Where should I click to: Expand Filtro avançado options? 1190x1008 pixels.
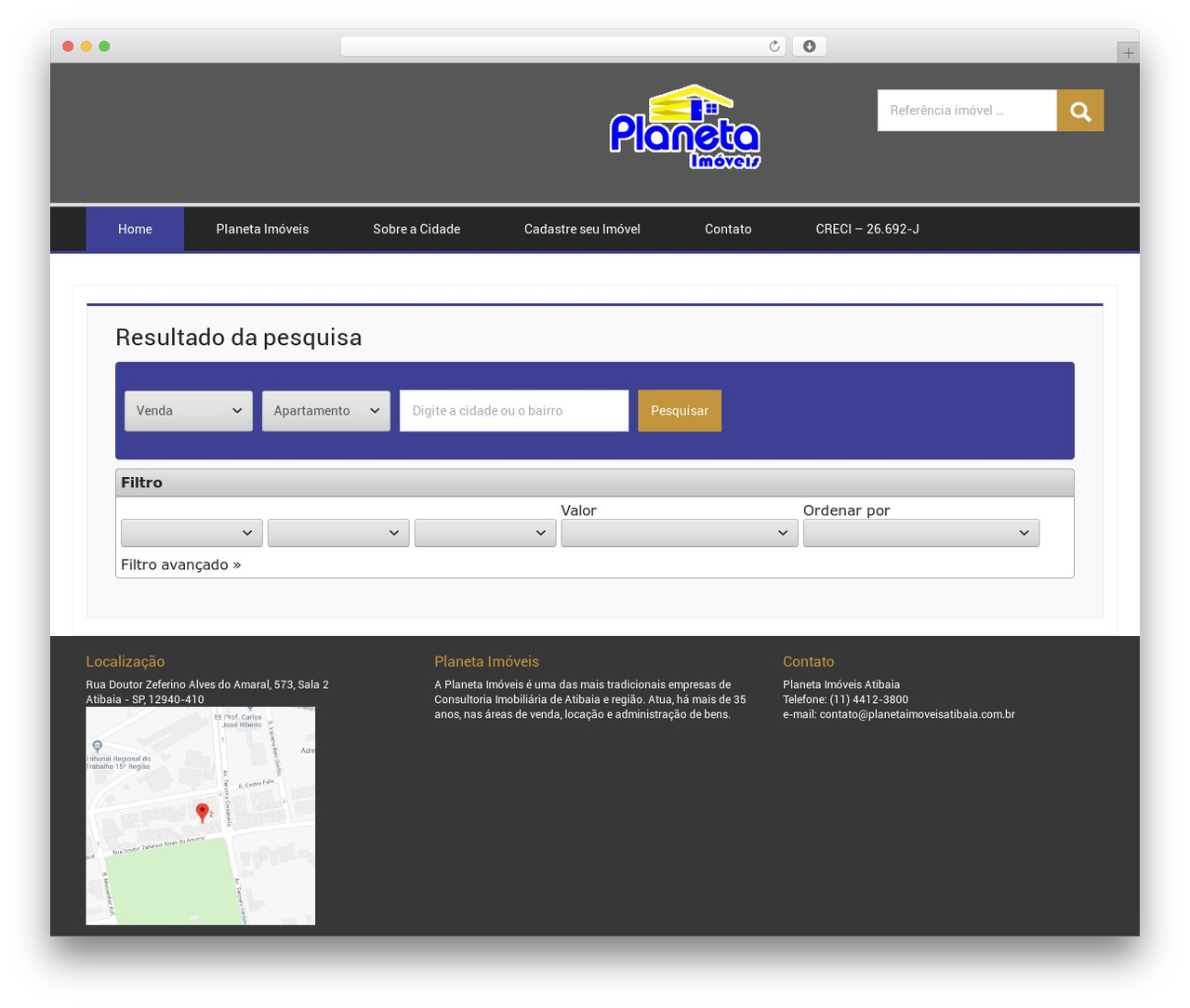(x=181, y=564)
